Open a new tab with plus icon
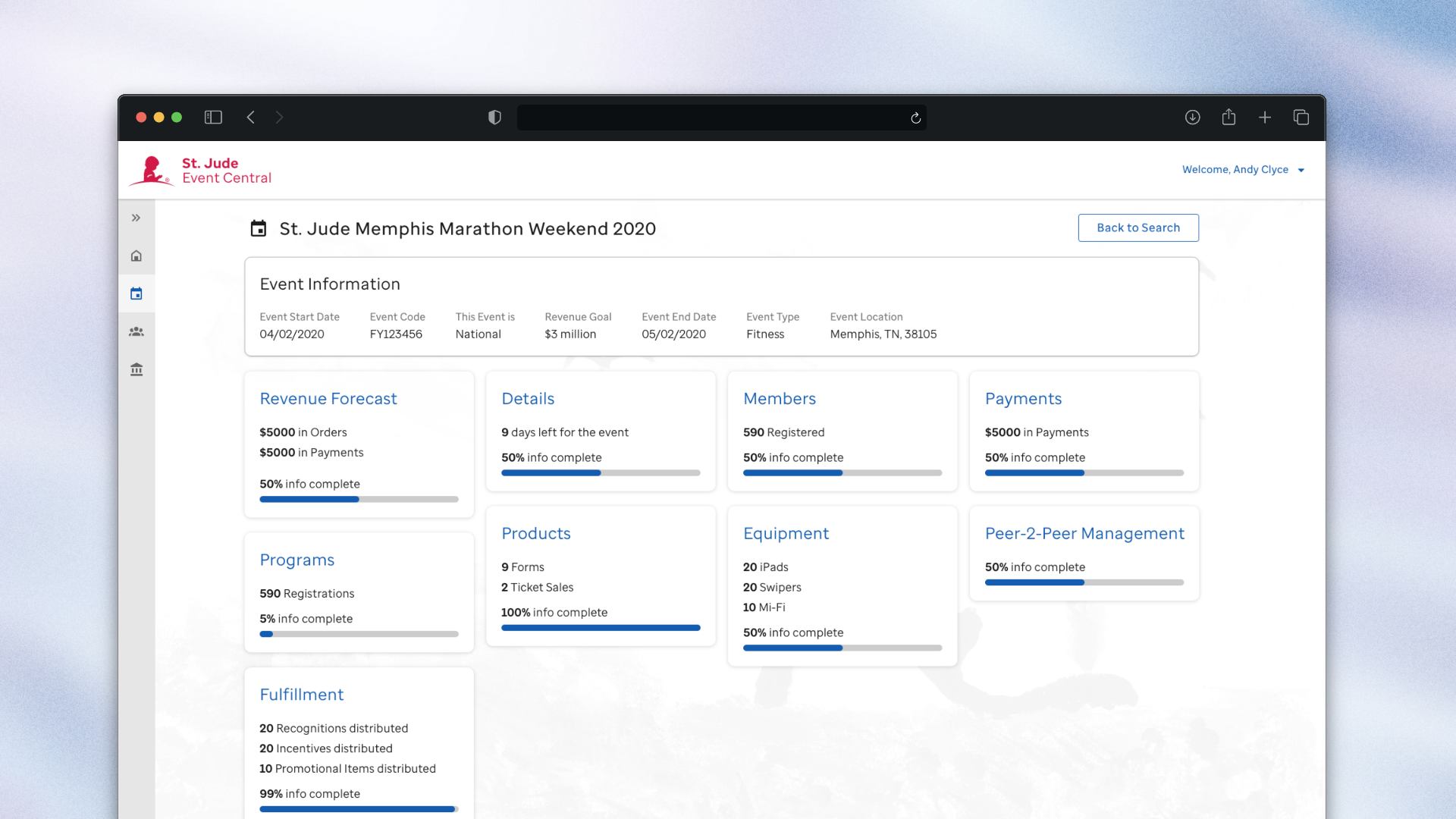Screen dimensions: 1456x819 [1265, 118]
